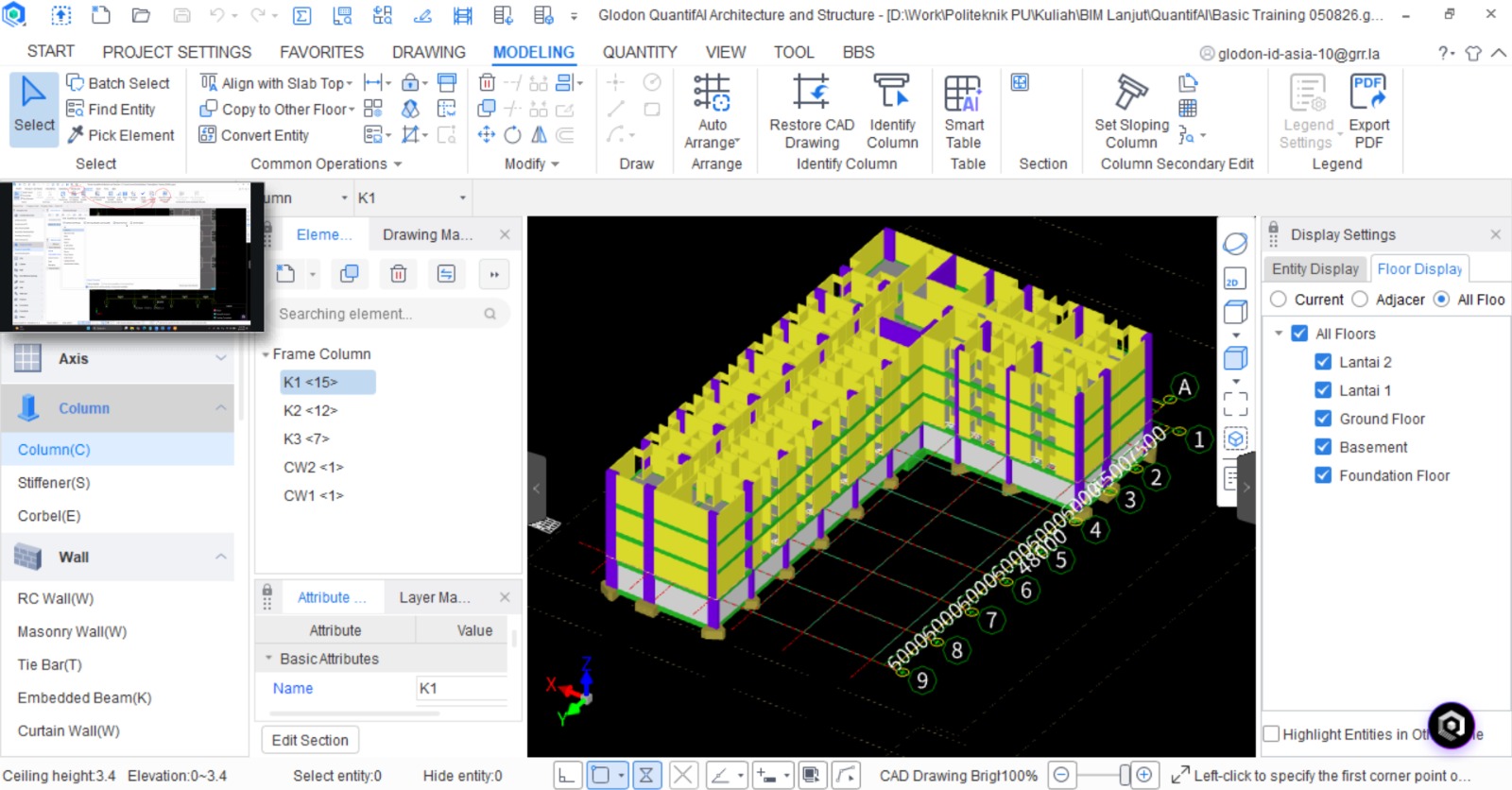
Task: Click the Export PDF icon
Action: [x=1368, y=94]
